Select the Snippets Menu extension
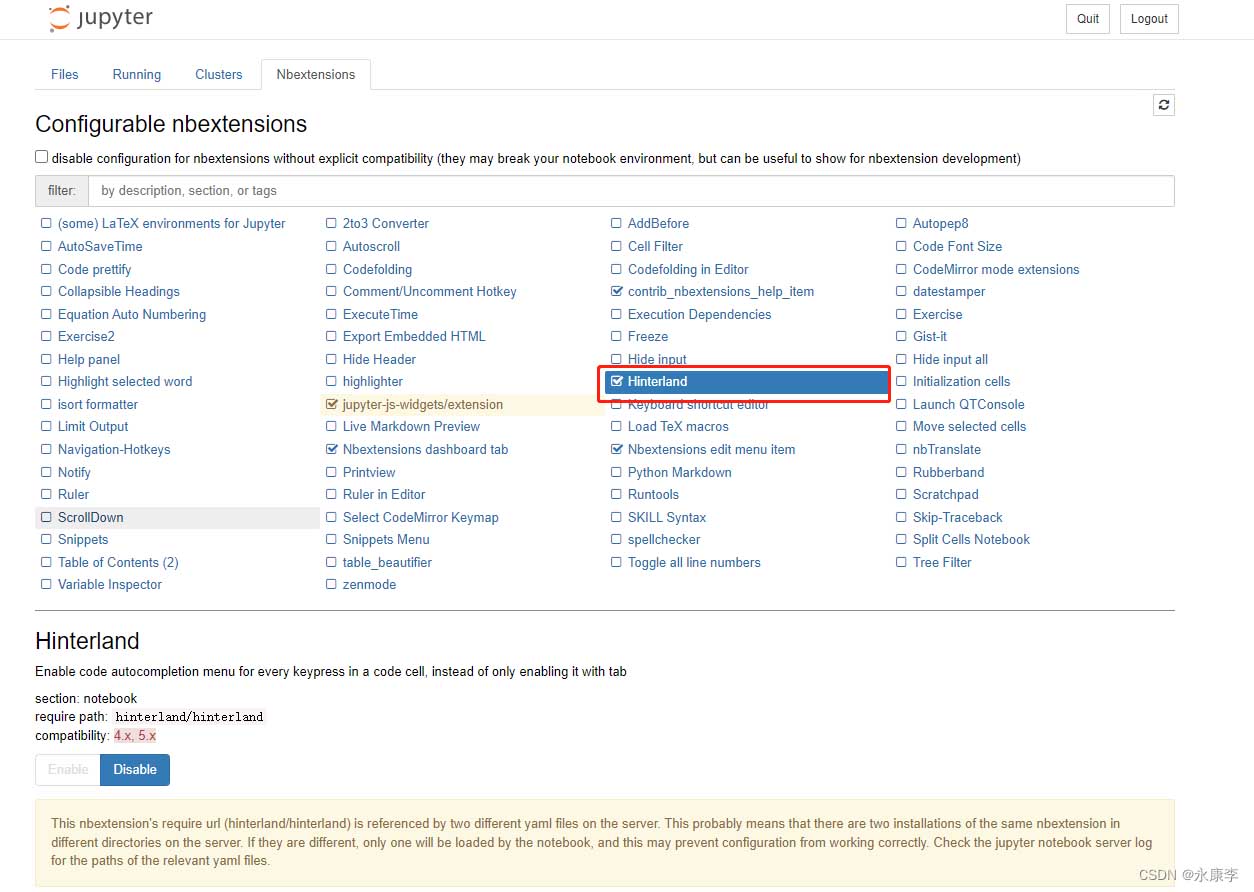Viewport: 1254px width, 892px height. click(386, 540)
